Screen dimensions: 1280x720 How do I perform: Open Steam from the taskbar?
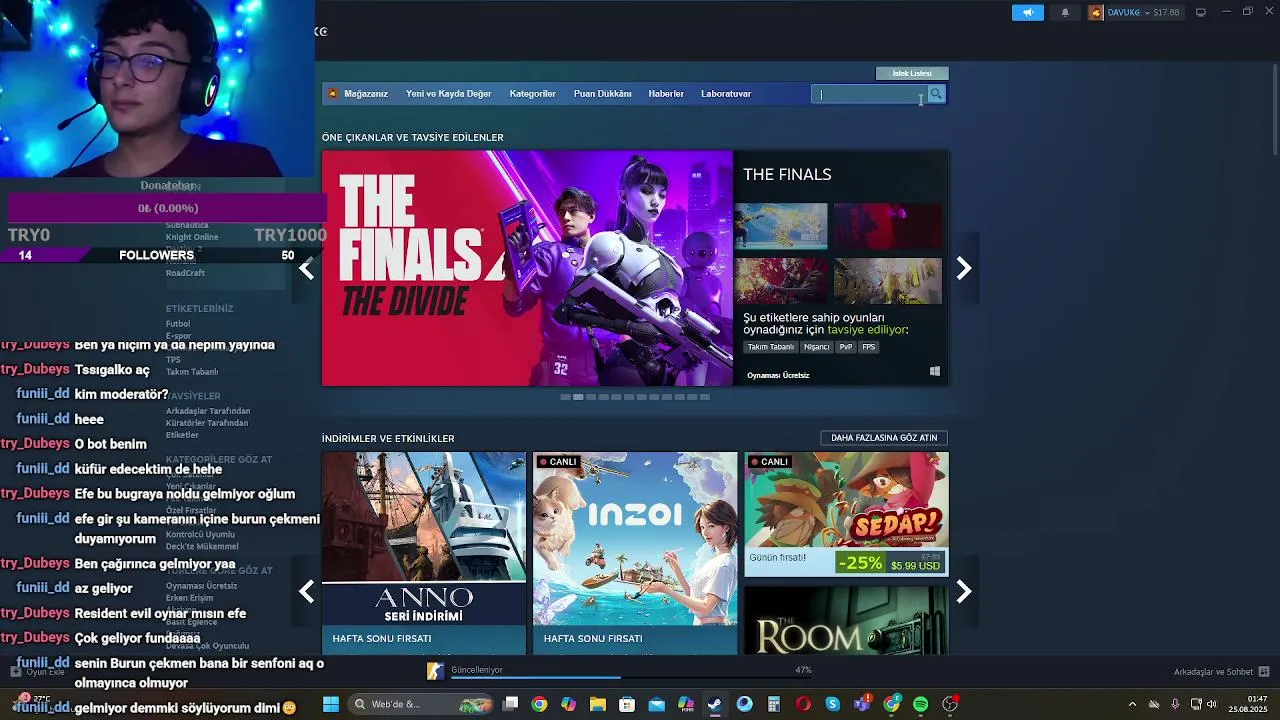(715, 704)
